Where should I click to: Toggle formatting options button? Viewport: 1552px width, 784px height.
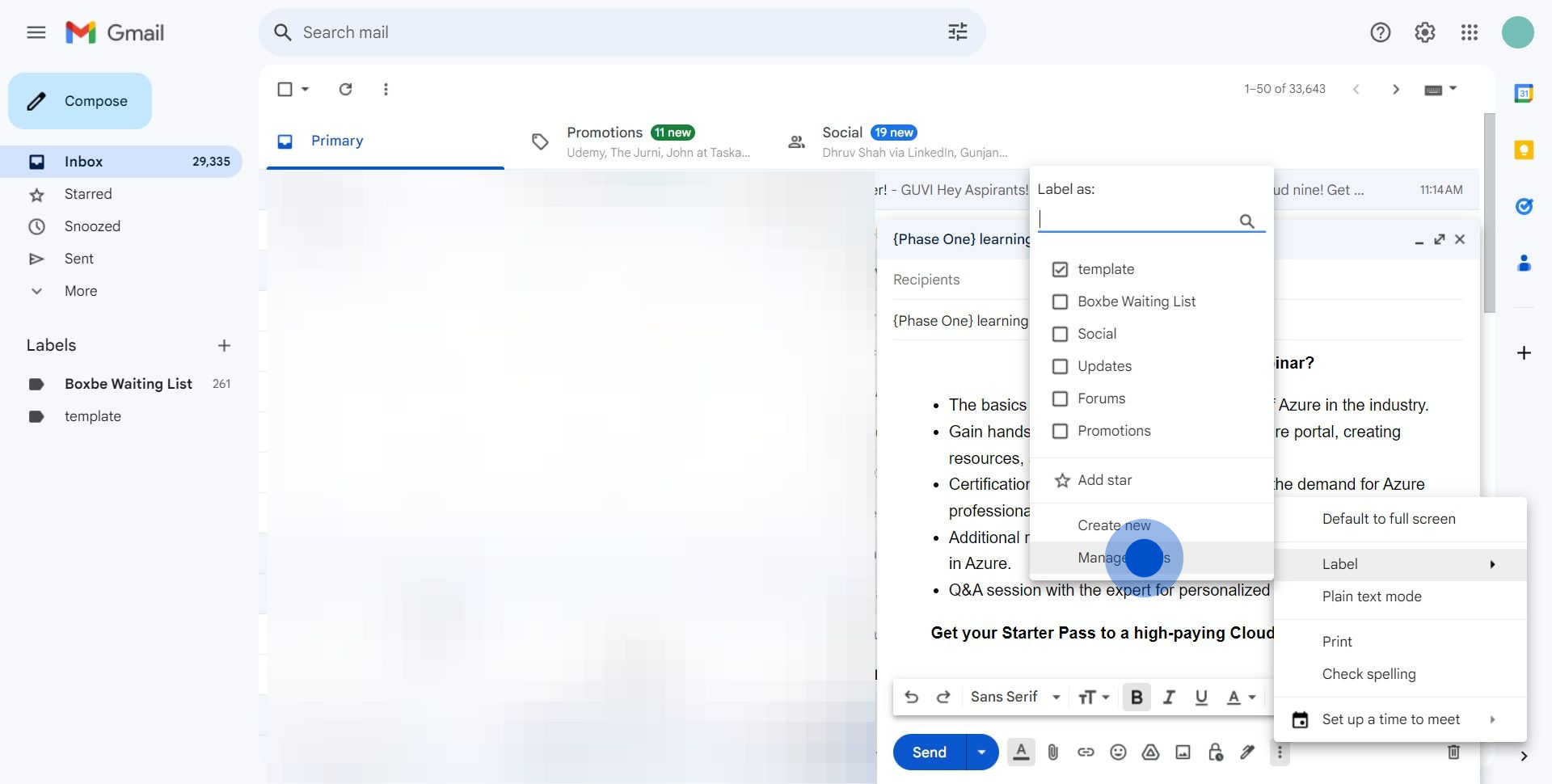tap(1021, 752)
